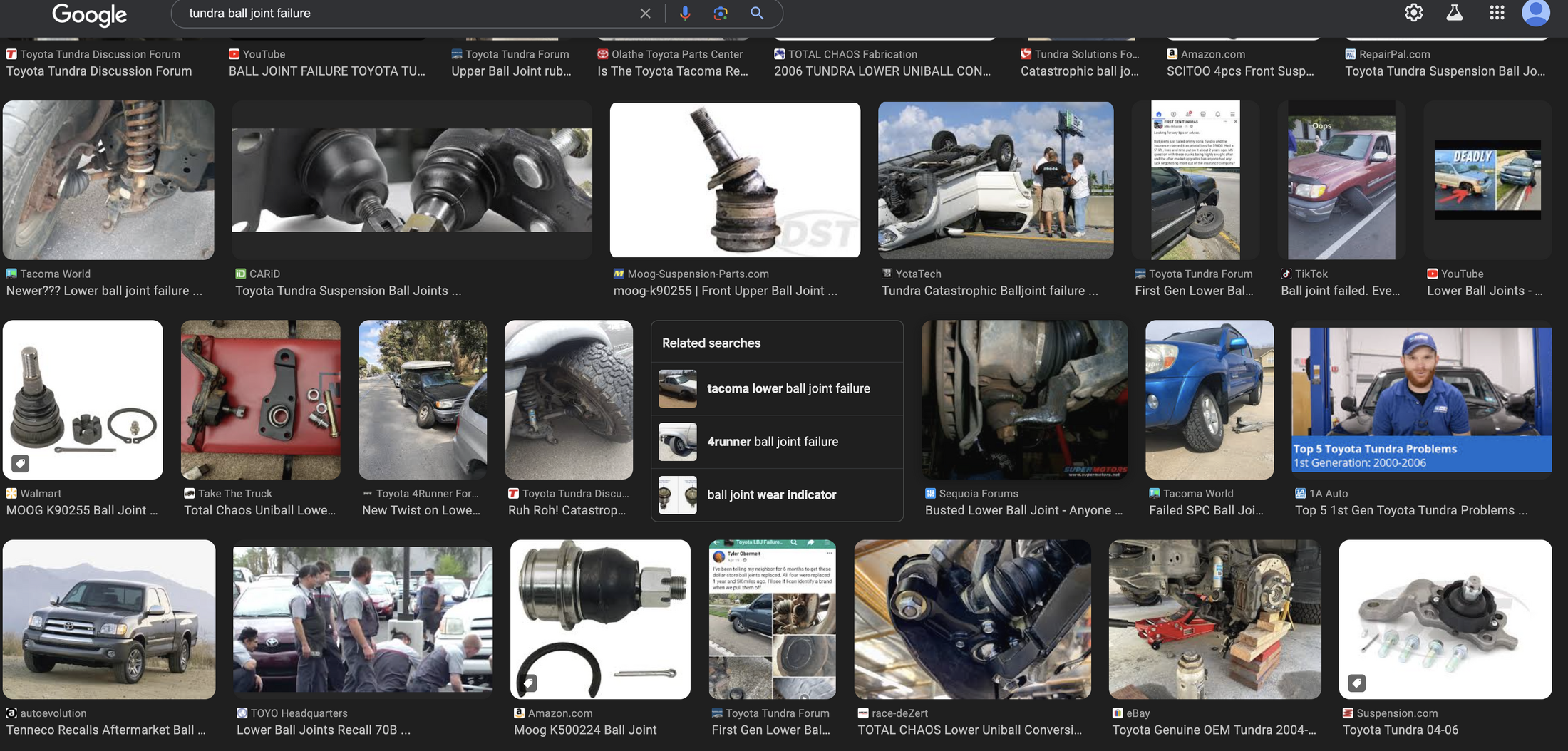Viewport: 1568px width, 751px height.
Task: Click eBay favicon
Action: [1118, 713]
